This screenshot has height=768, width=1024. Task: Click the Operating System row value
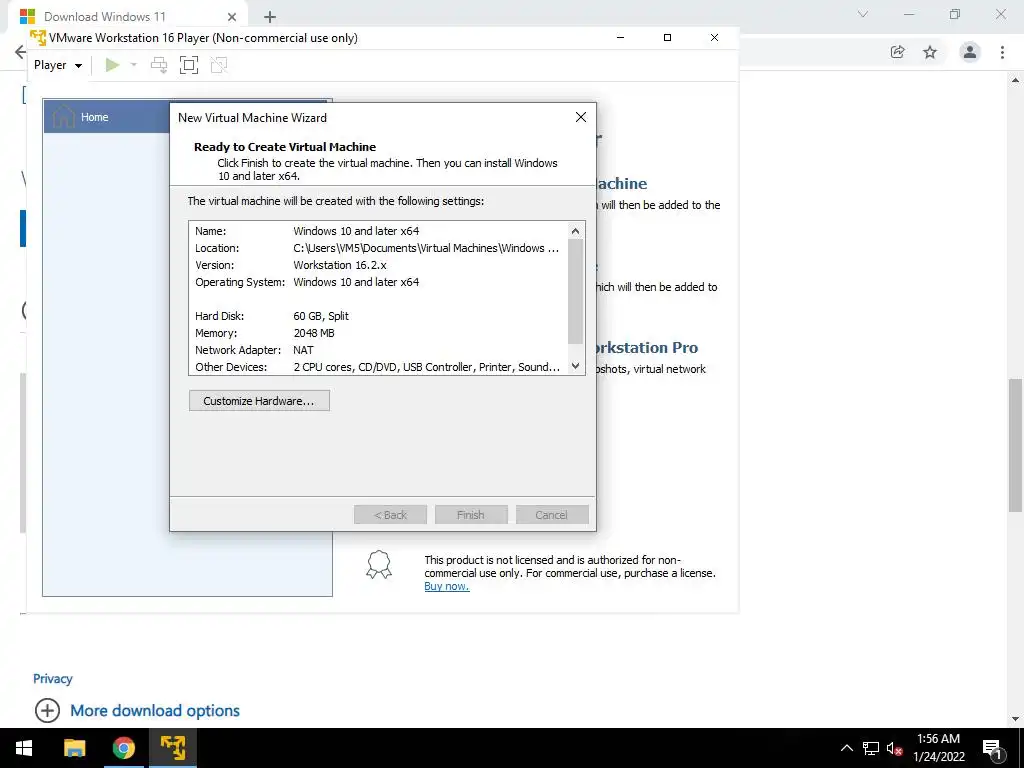pos(356,282)
